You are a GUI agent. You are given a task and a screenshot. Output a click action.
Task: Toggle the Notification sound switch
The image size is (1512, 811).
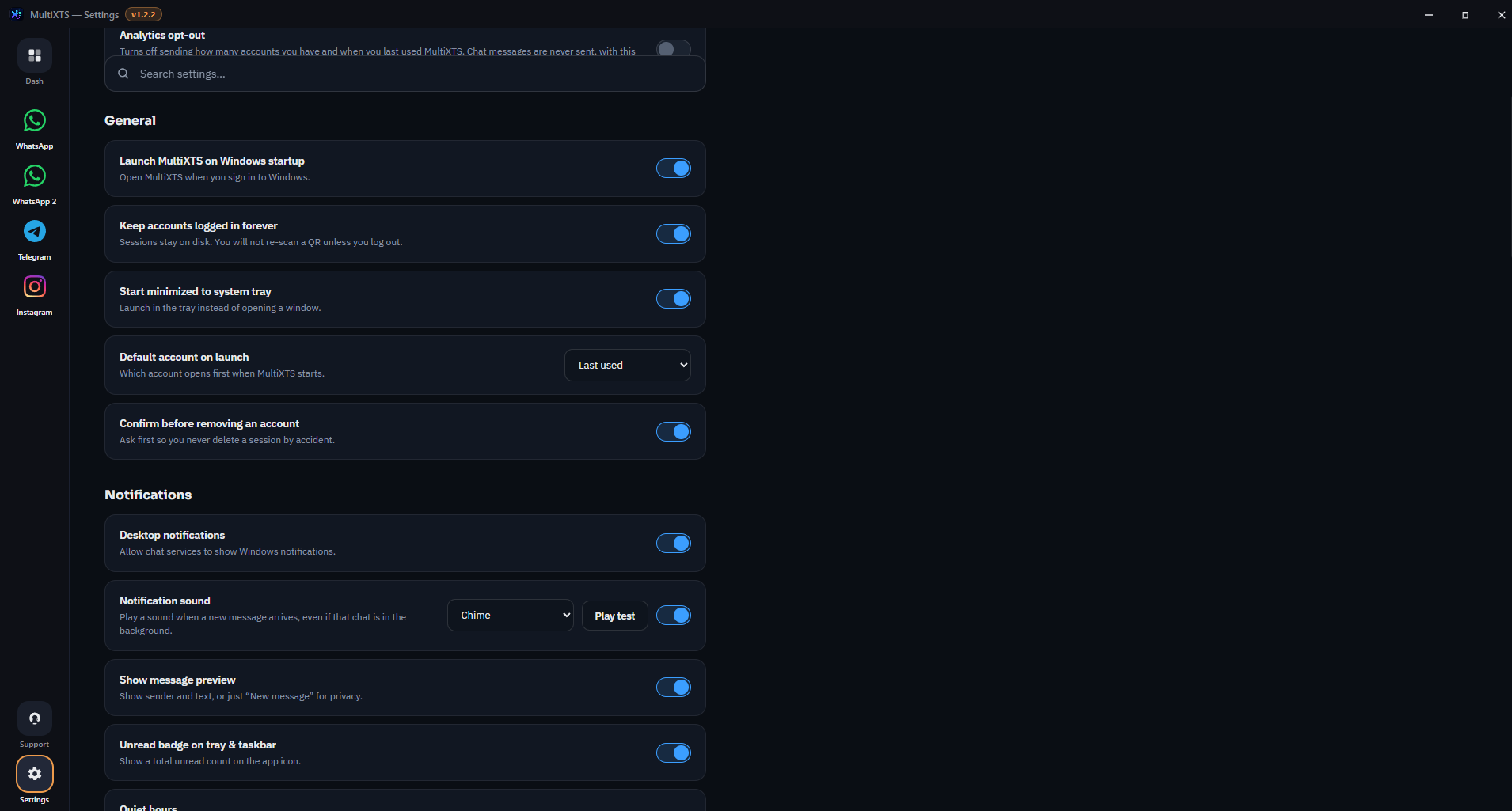(x=674, y=616)
